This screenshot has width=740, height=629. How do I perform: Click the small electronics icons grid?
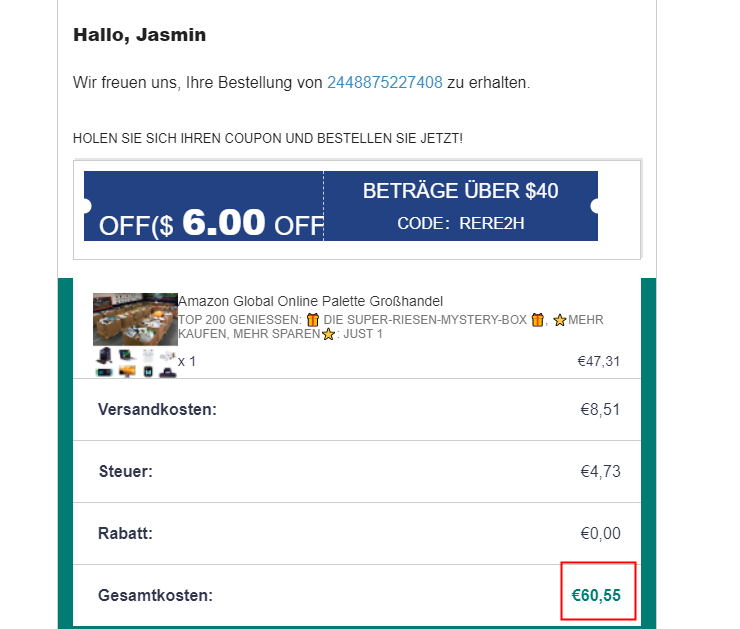(135, 363)
